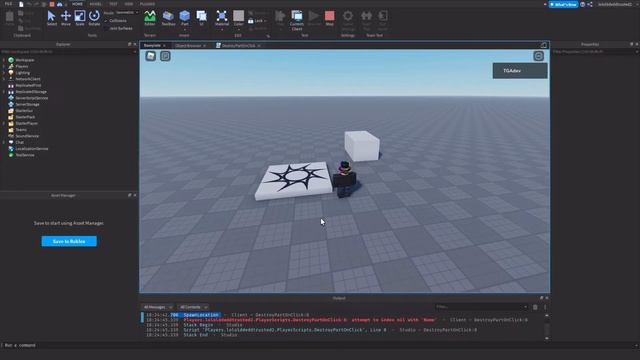Clear the Output window with trash icon
Screen dimensions: 640x360
[535, 307]
